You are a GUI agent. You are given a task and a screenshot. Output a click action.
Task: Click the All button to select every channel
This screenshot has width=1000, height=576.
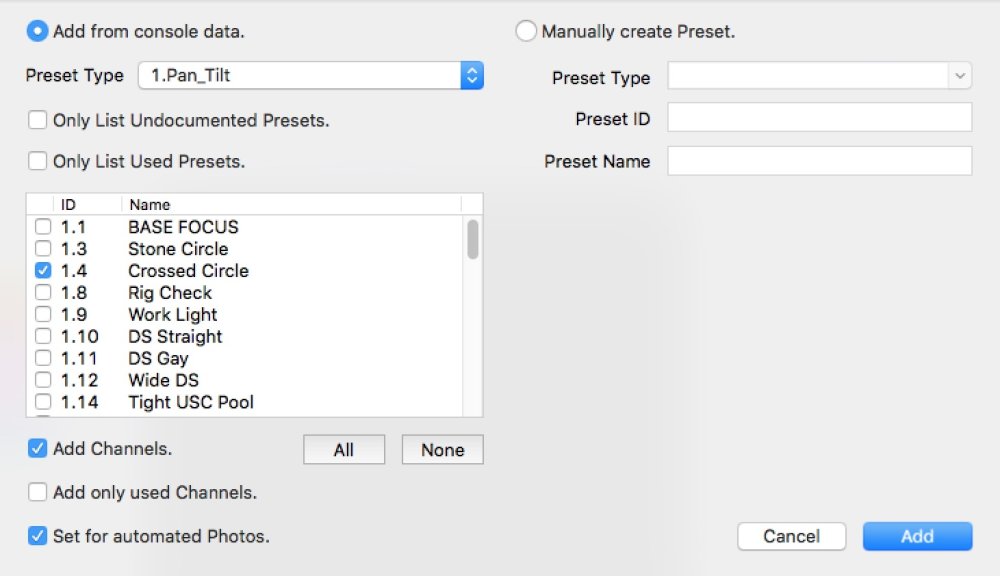(x=343, y=449)
